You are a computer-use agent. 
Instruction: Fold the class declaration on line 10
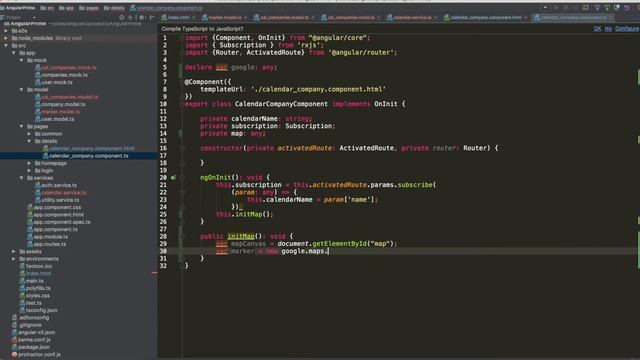click(182, 104)
